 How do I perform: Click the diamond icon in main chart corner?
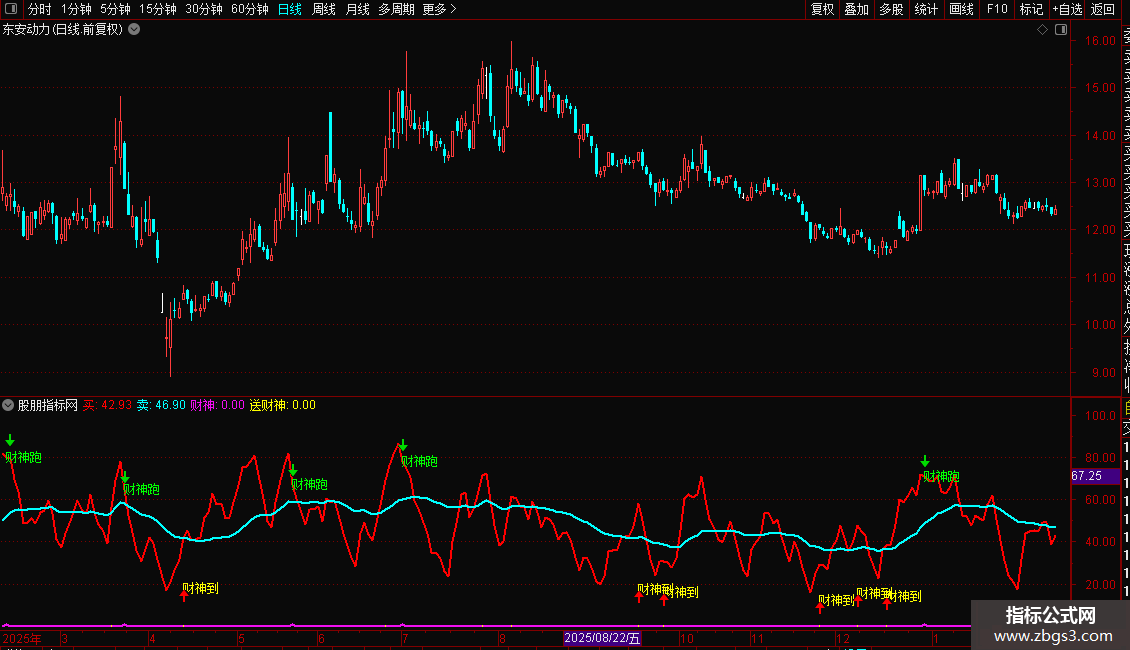tap(1042, 30)
